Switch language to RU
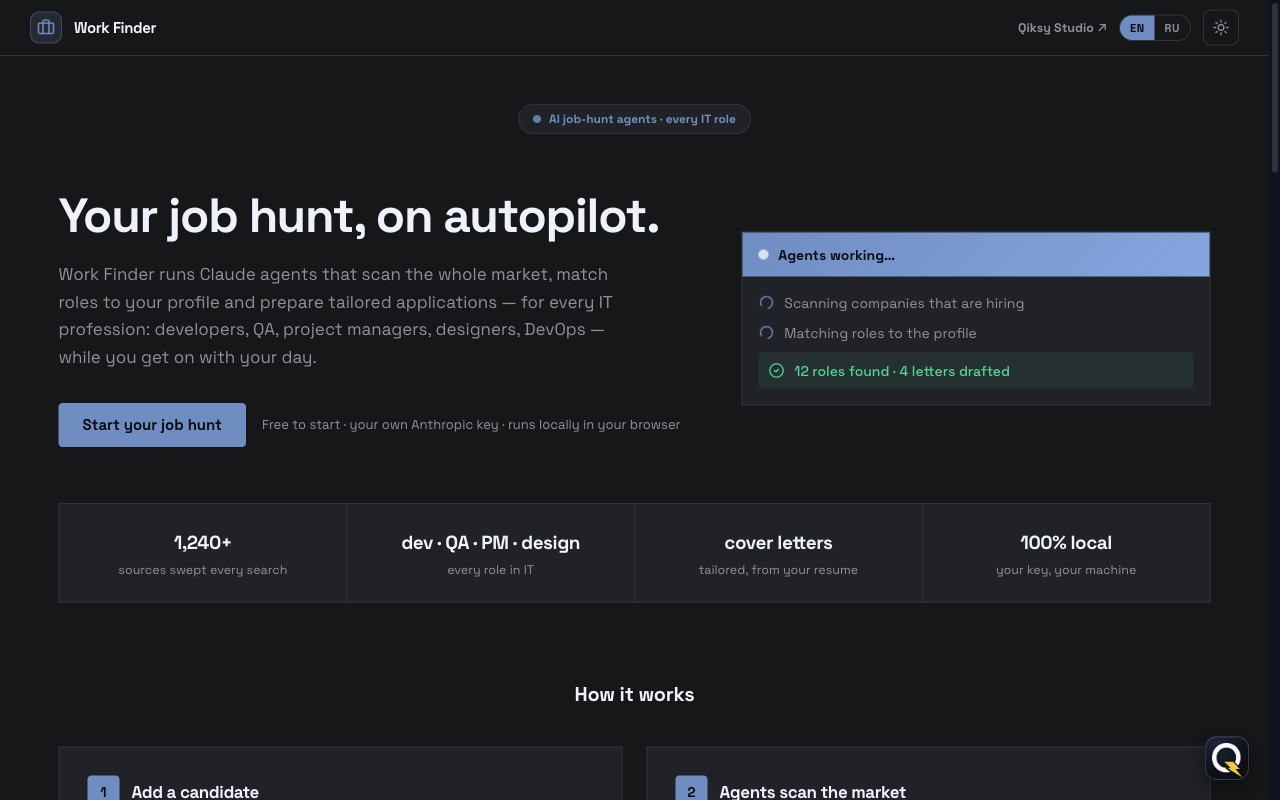Image resolution: width=1280 pixels, height=800 pixels. [1172, 28]
